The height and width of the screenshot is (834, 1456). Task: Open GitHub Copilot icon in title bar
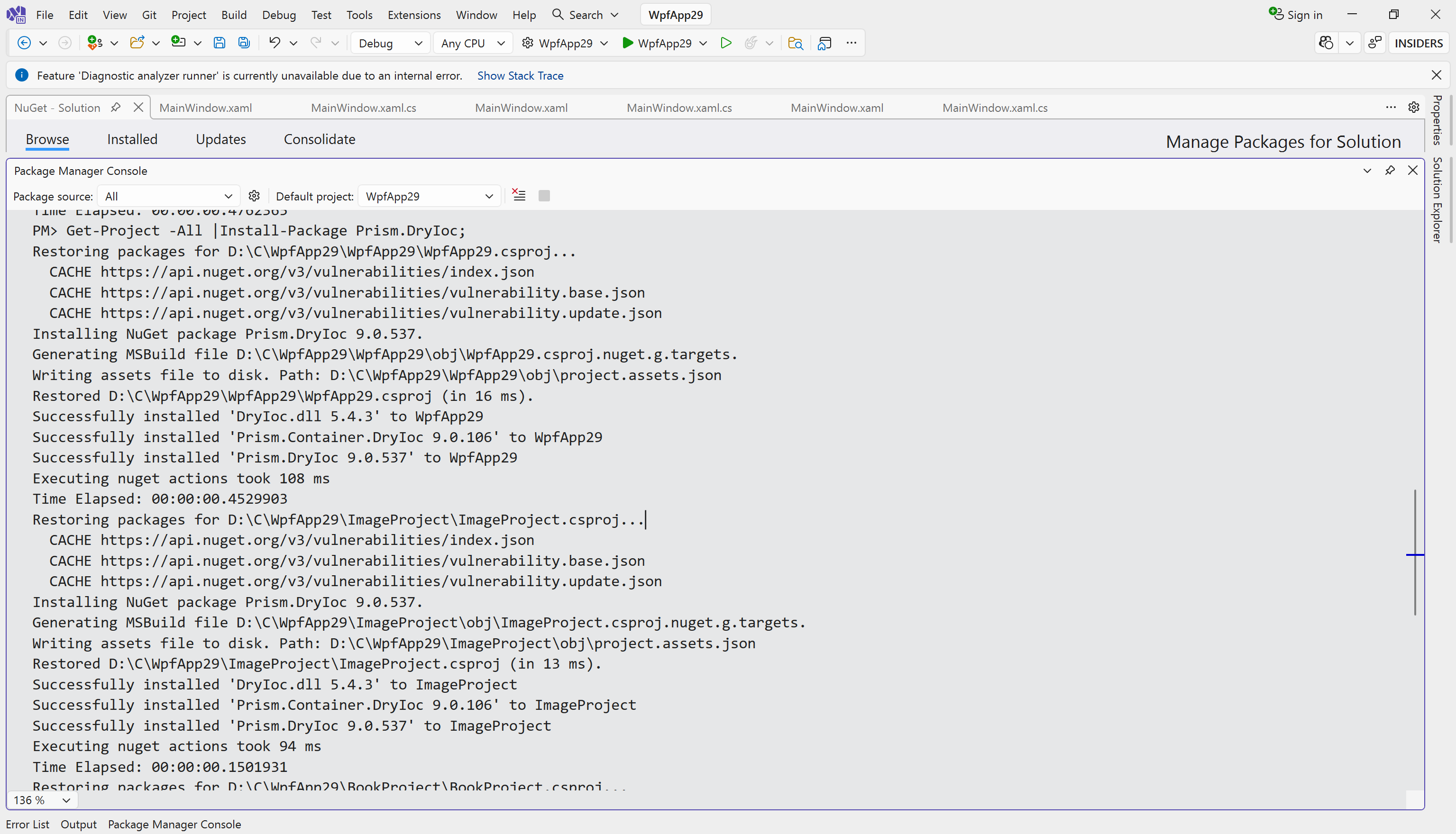(1326, 43)
